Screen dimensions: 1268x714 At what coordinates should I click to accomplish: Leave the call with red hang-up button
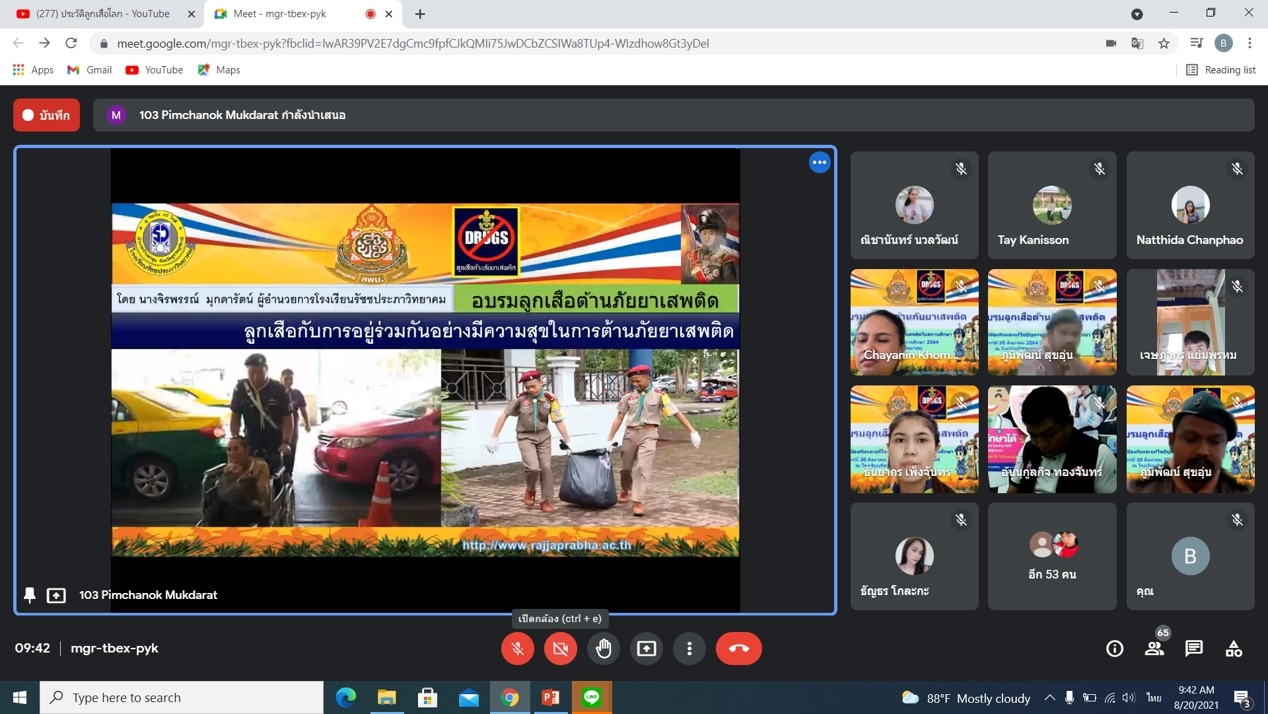pos(739,648)
